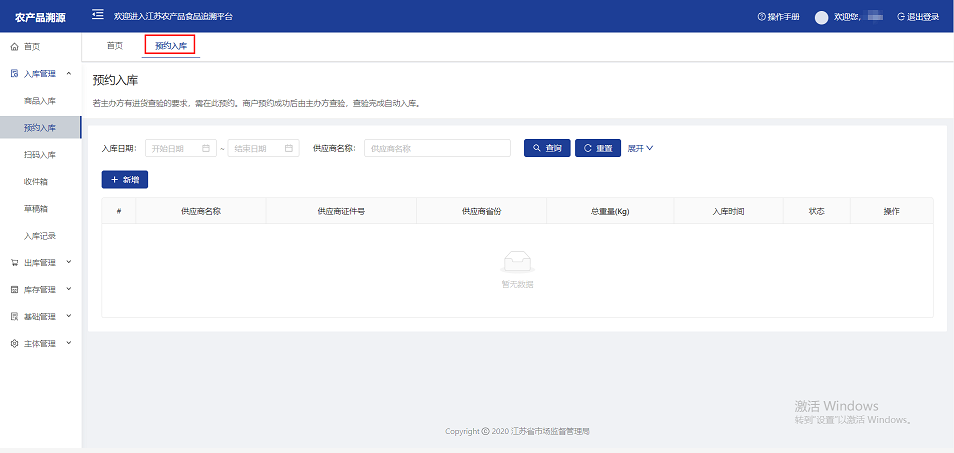
Task: Click the empty data inbox icon
Action: (x=517, y=263)
